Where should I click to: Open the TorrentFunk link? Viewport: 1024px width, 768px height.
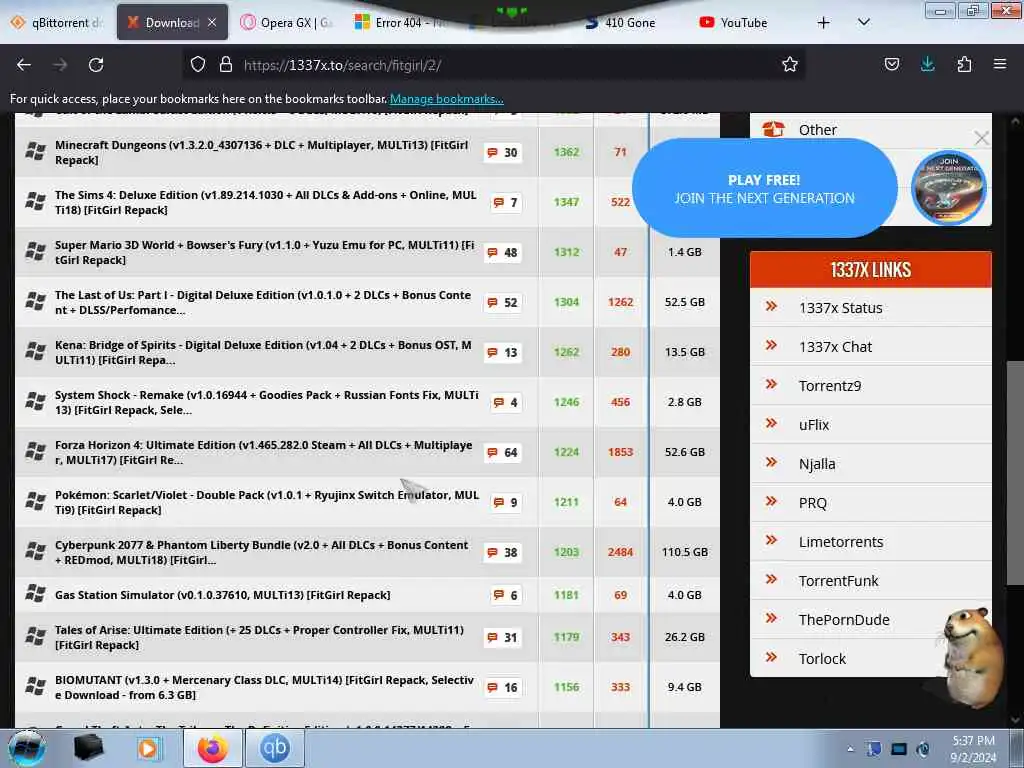pyautogui.click(x=839, y=581)
